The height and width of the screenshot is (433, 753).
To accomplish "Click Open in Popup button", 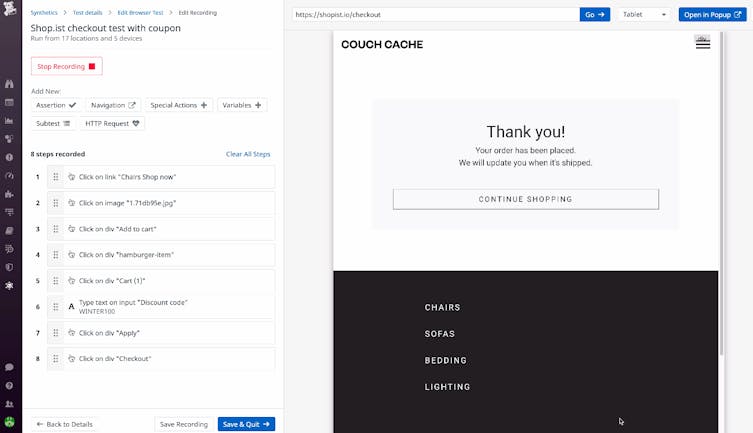I will [712, 14].
